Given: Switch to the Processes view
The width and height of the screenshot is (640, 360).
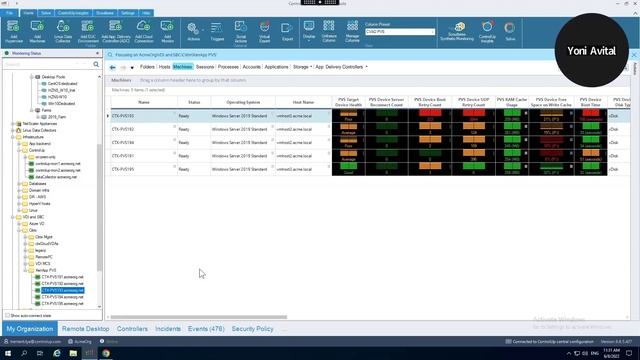Looking at the screenshot, I should click(228, 67).
